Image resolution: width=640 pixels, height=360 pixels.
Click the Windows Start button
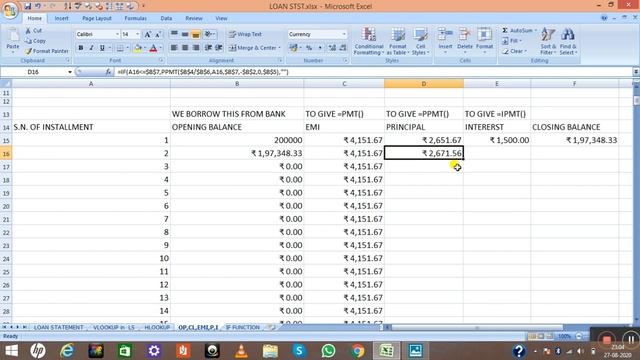pos(11,351)
